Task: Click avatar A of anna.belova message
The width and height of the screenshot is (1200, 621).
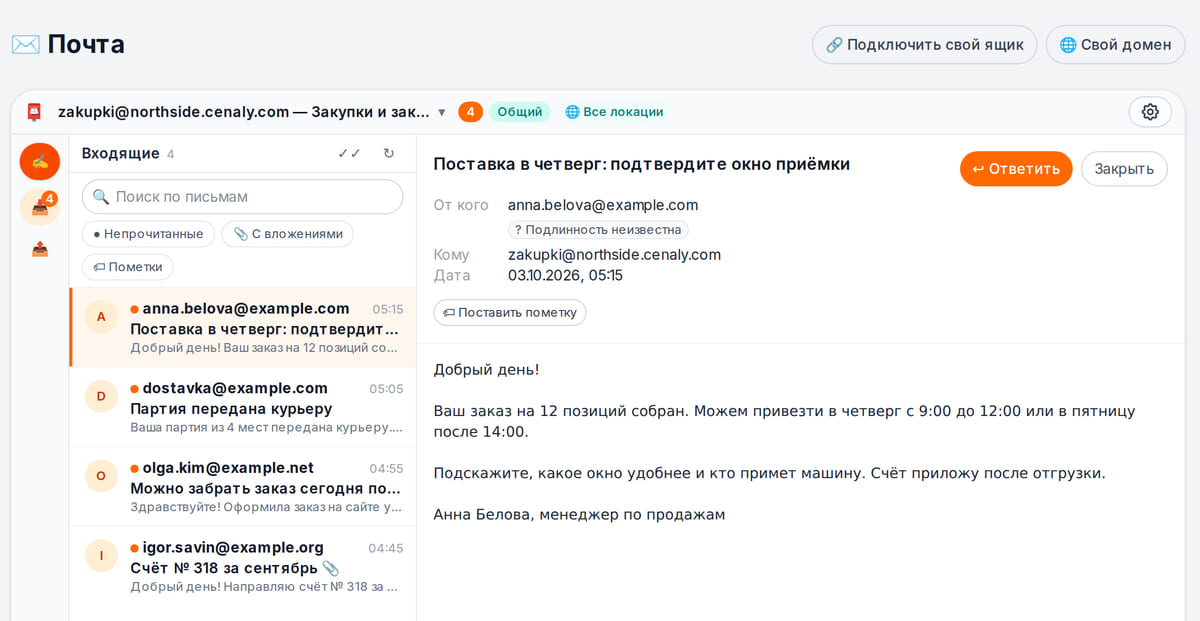Action: pyautogui.click(x=101, y=317)
